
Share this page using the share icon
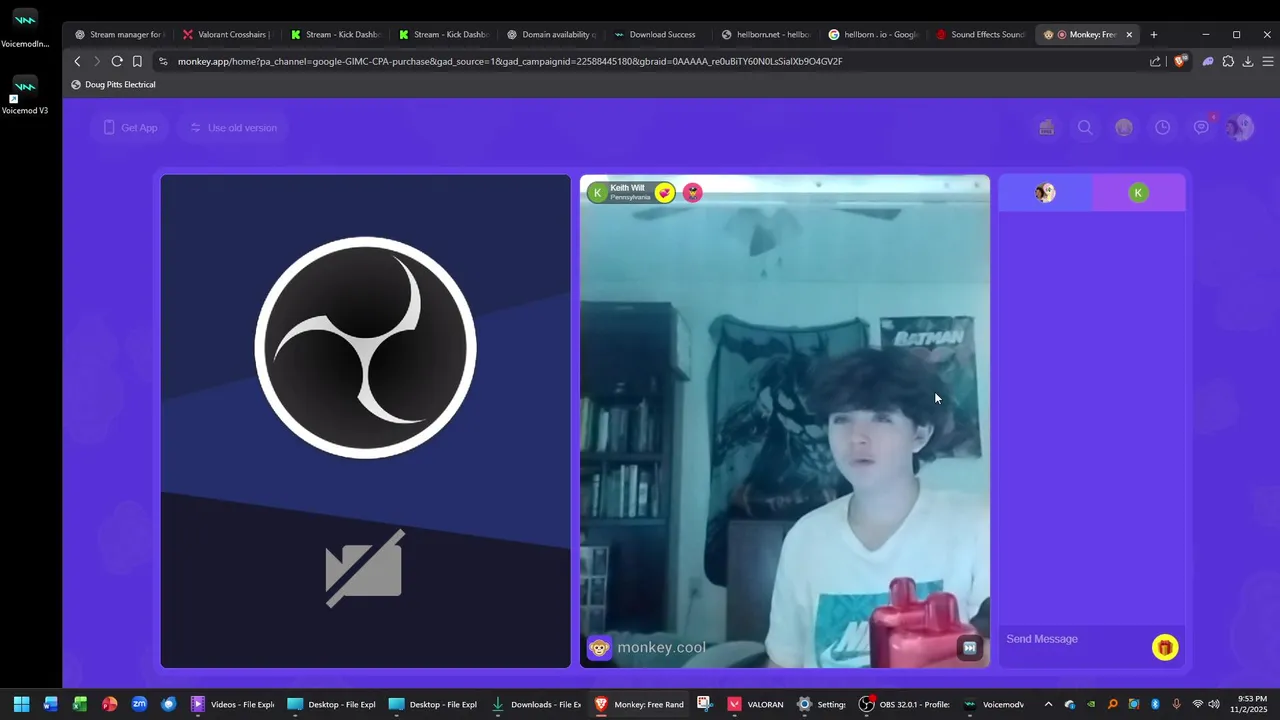(1155, 61)
